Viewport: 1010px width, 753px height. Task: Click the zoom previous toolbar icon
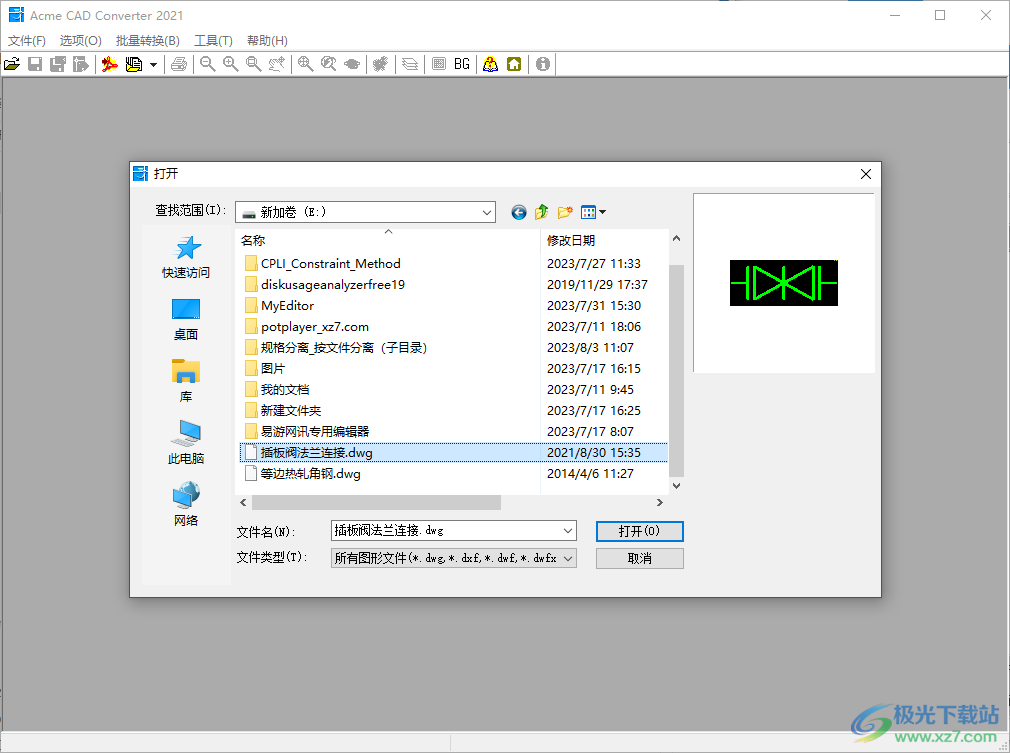[x=329, y=64]
